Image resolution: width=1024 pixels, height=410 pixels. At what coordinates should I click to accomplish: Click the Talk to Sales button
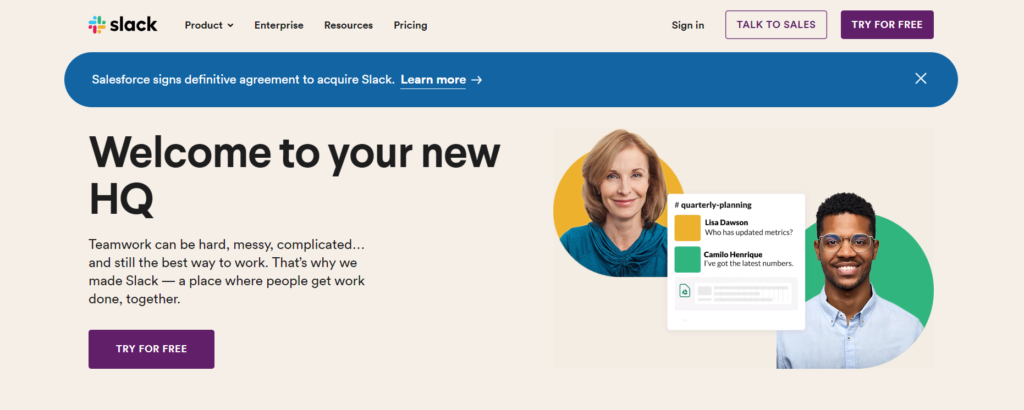(x=776, y=25)
